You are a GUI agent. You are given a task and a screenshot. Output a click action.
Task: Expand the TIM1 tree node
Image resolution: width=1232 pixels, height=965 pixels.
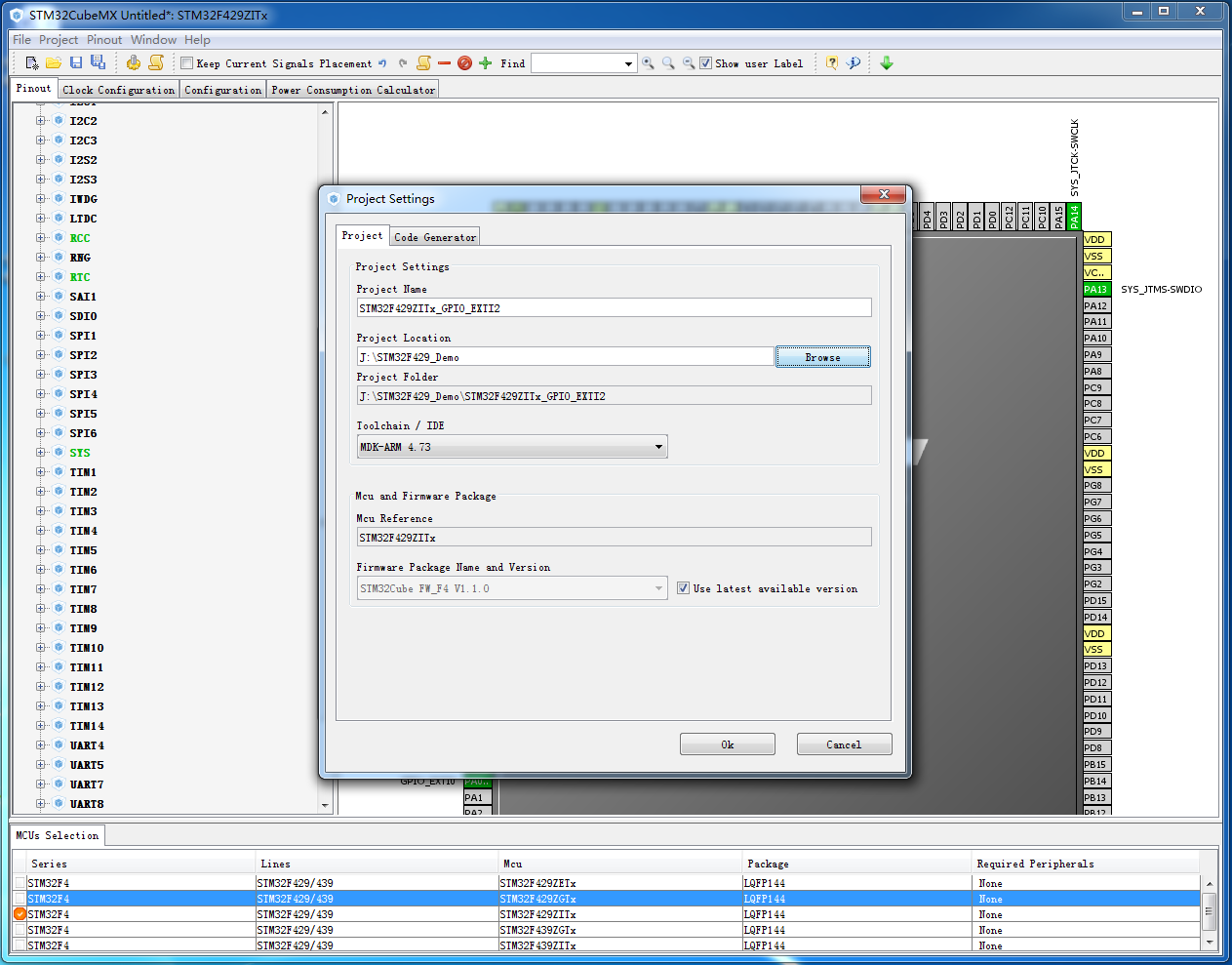click(x=40, y=472)
